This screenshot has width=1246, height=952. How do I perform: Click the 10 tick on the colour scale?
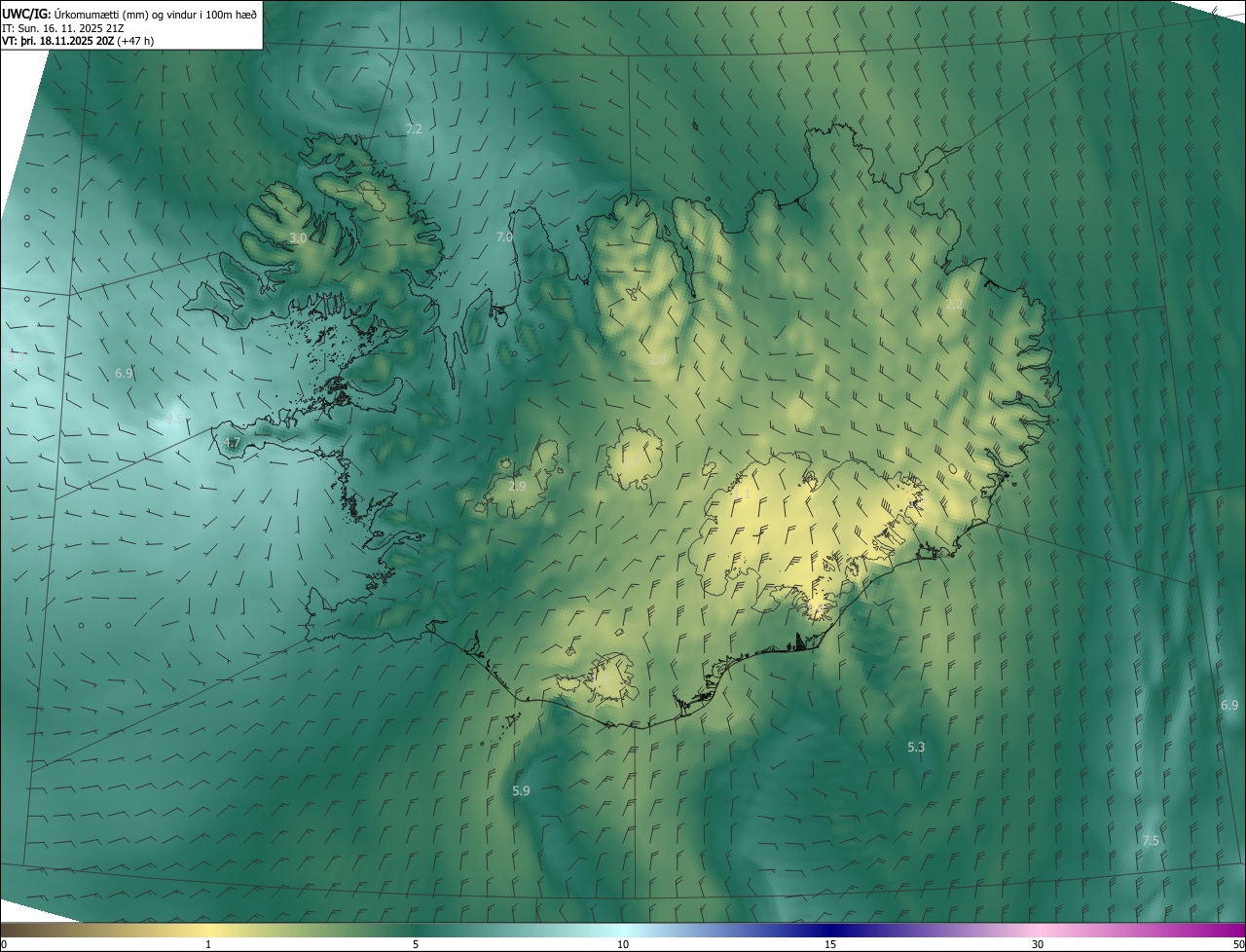(x=623, y=944)
